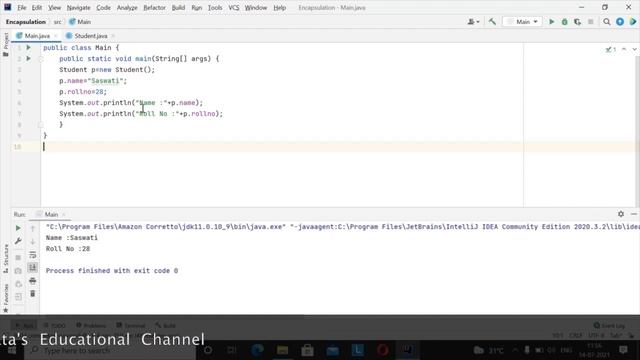Open the Favorites tool window sidebar tab
Image resolution: width=640 pixels, height=360 pixels.
tap(6, 298)
